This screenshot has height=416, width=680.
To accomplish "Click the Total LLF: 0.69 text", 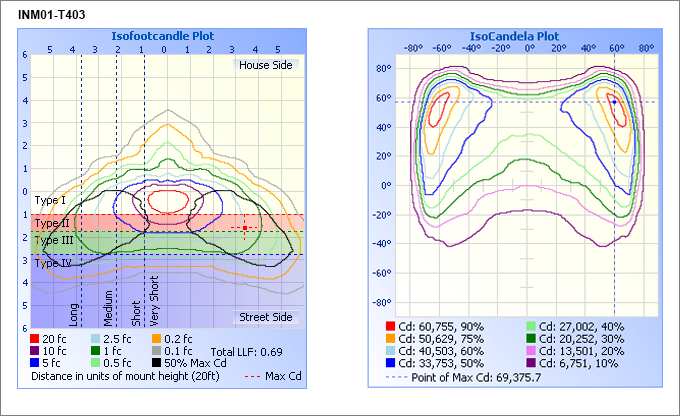I will pos(246,352).
